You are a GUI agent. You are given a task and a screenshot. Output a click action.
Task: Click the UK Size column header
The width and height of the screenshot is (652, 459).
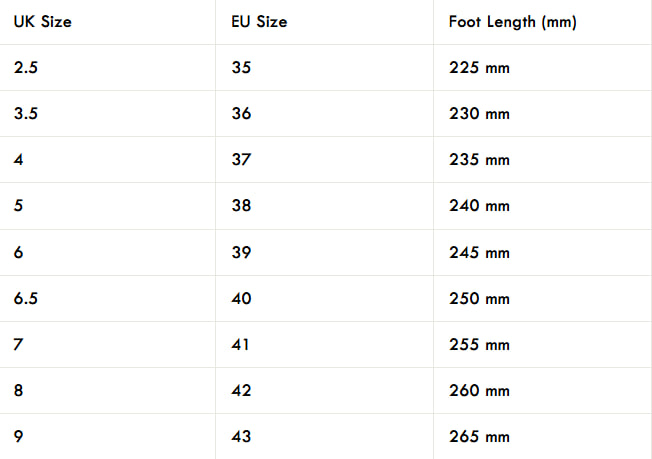(x=42, y=21)
